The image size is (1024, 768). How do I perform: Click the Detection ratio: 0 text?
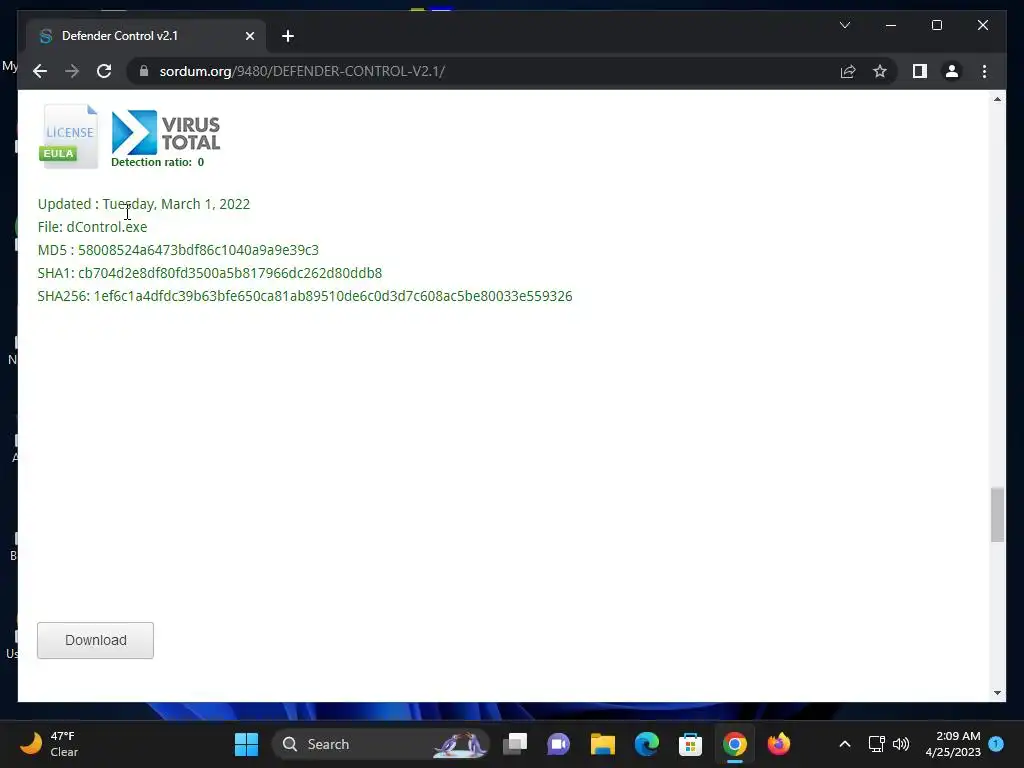point(157,162)
